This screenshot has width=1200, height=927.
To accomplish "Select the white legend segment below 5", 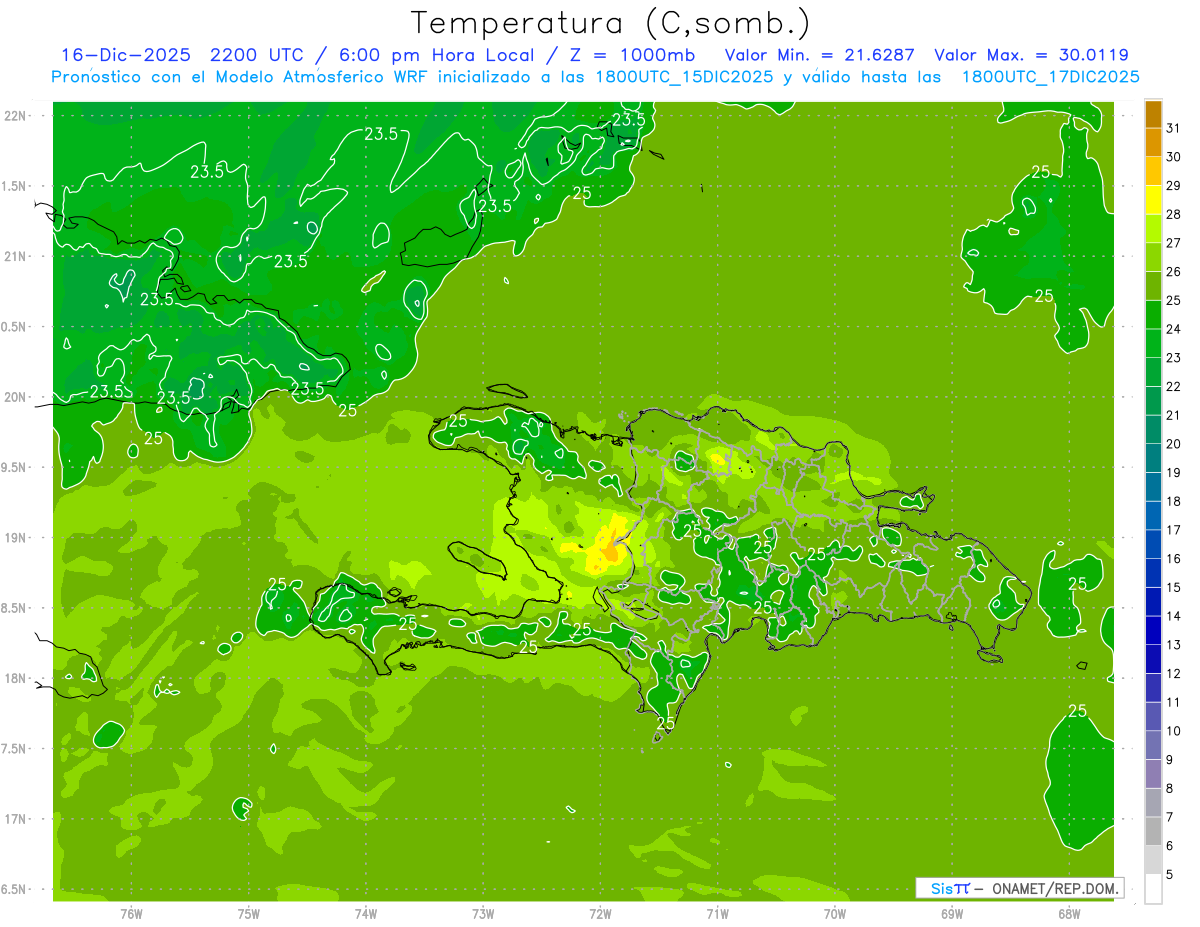I will [1153, 889].
